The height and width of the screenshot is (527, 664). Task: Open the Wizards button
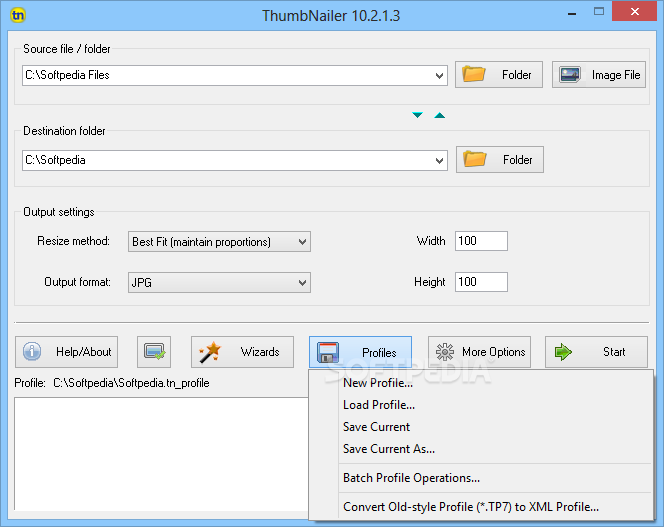242,352
